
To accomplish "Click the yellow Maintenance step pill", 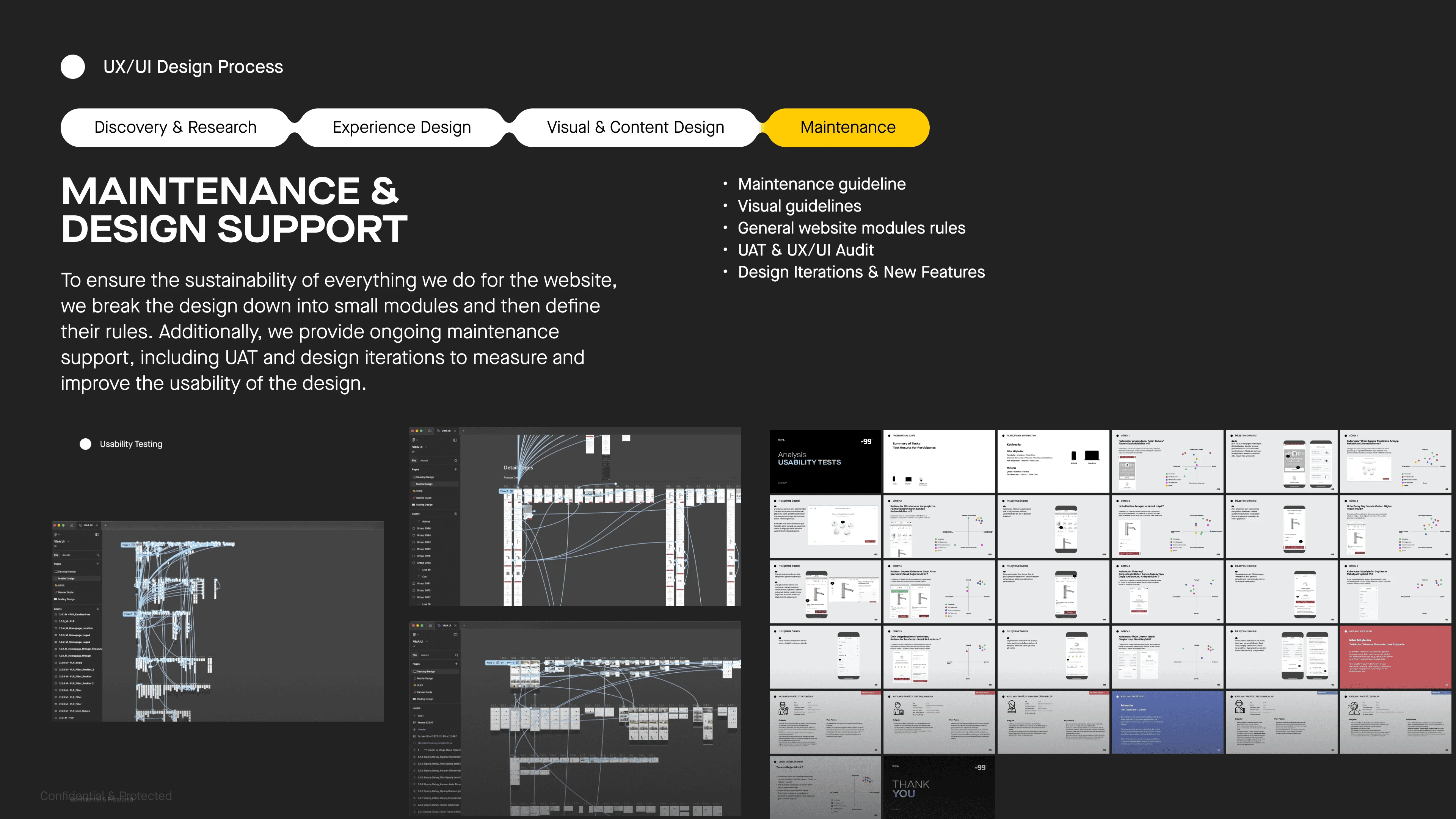I will 847,128.
